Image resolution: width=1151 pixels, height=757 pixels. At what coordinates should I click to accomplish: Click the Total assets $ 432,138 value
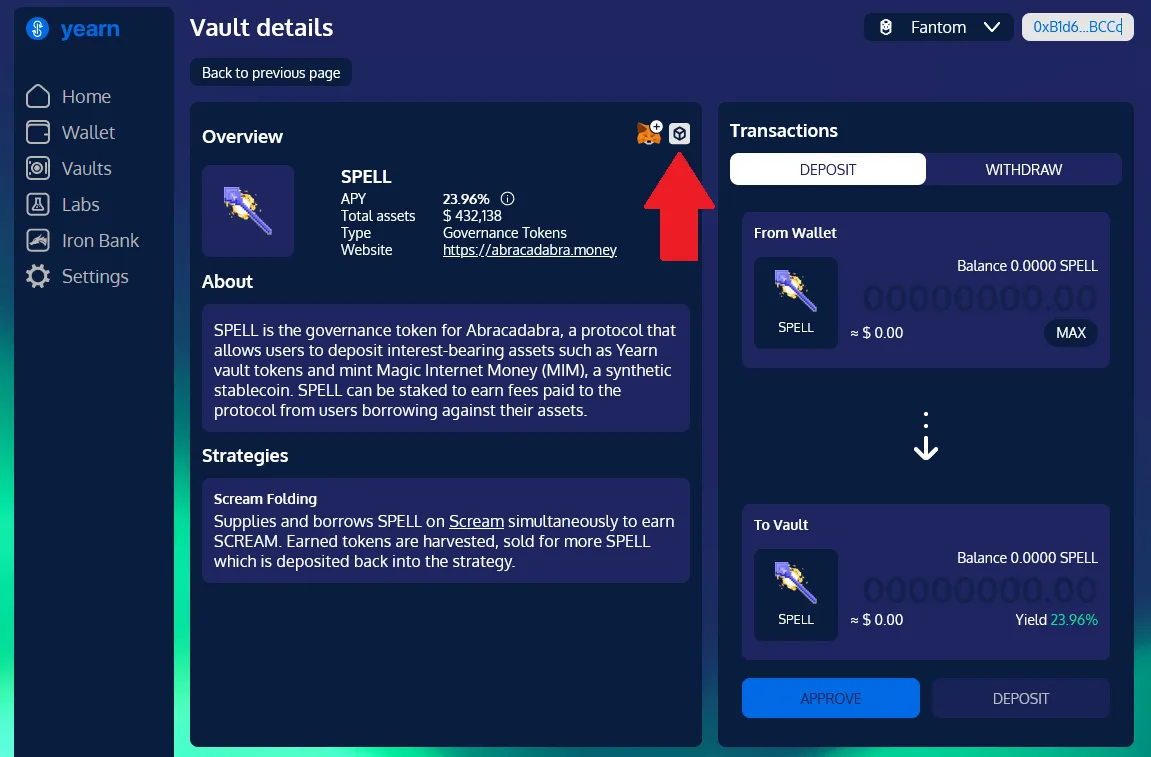pyautogui.click(x=472, y=216)
